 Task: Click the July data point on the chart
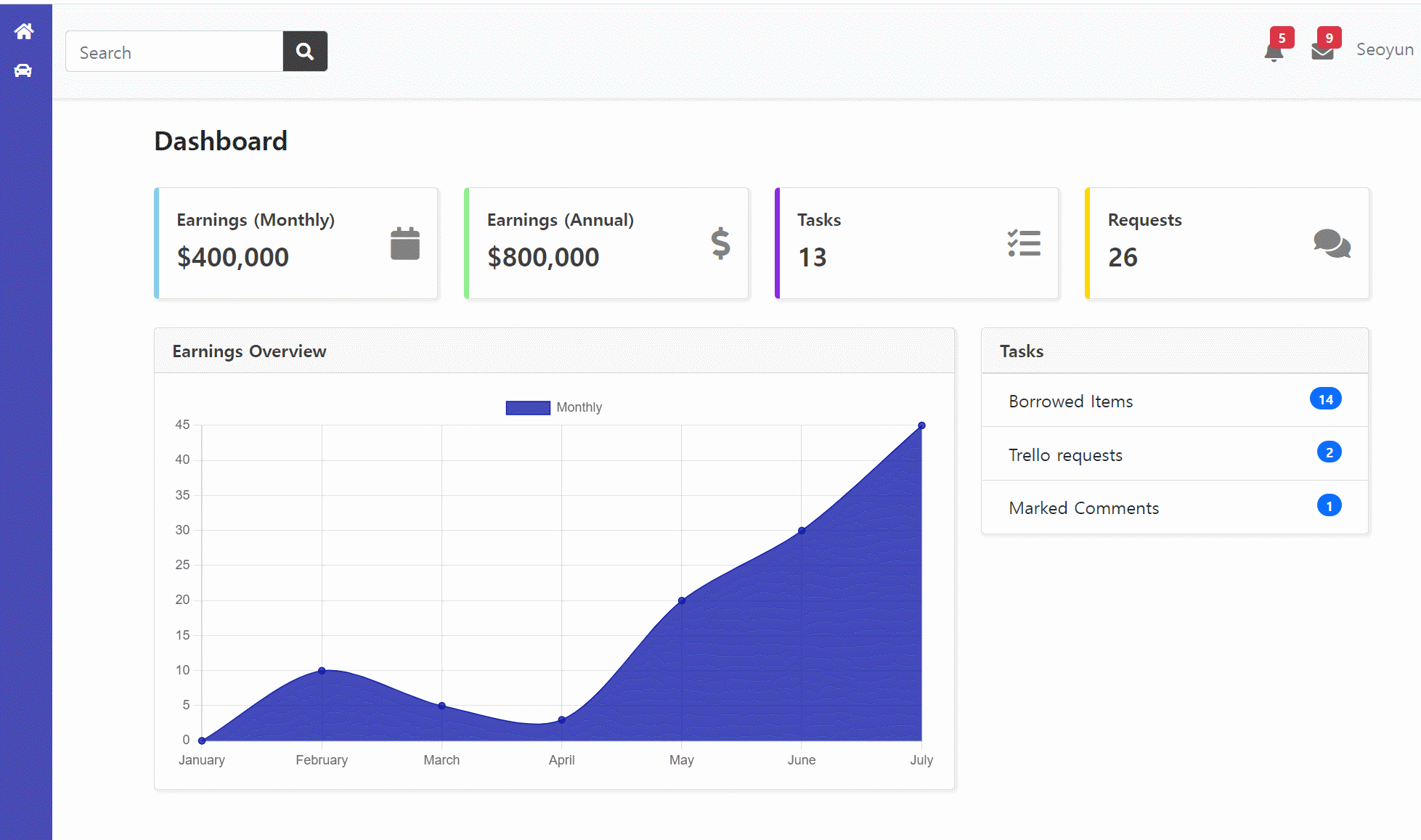(x=921, y=425)
